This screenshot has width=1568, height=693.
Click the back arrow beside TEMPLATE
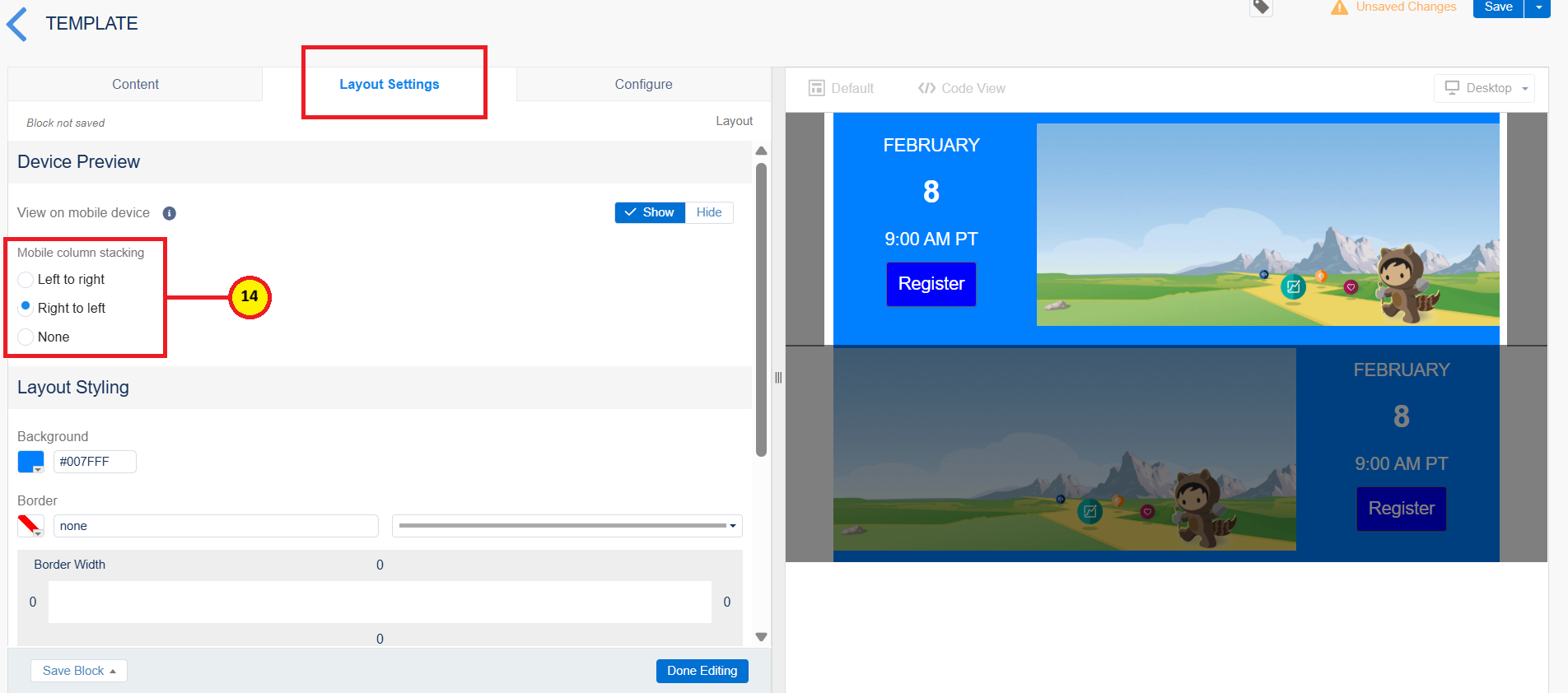pyautogui.click(x=17, y=24)
